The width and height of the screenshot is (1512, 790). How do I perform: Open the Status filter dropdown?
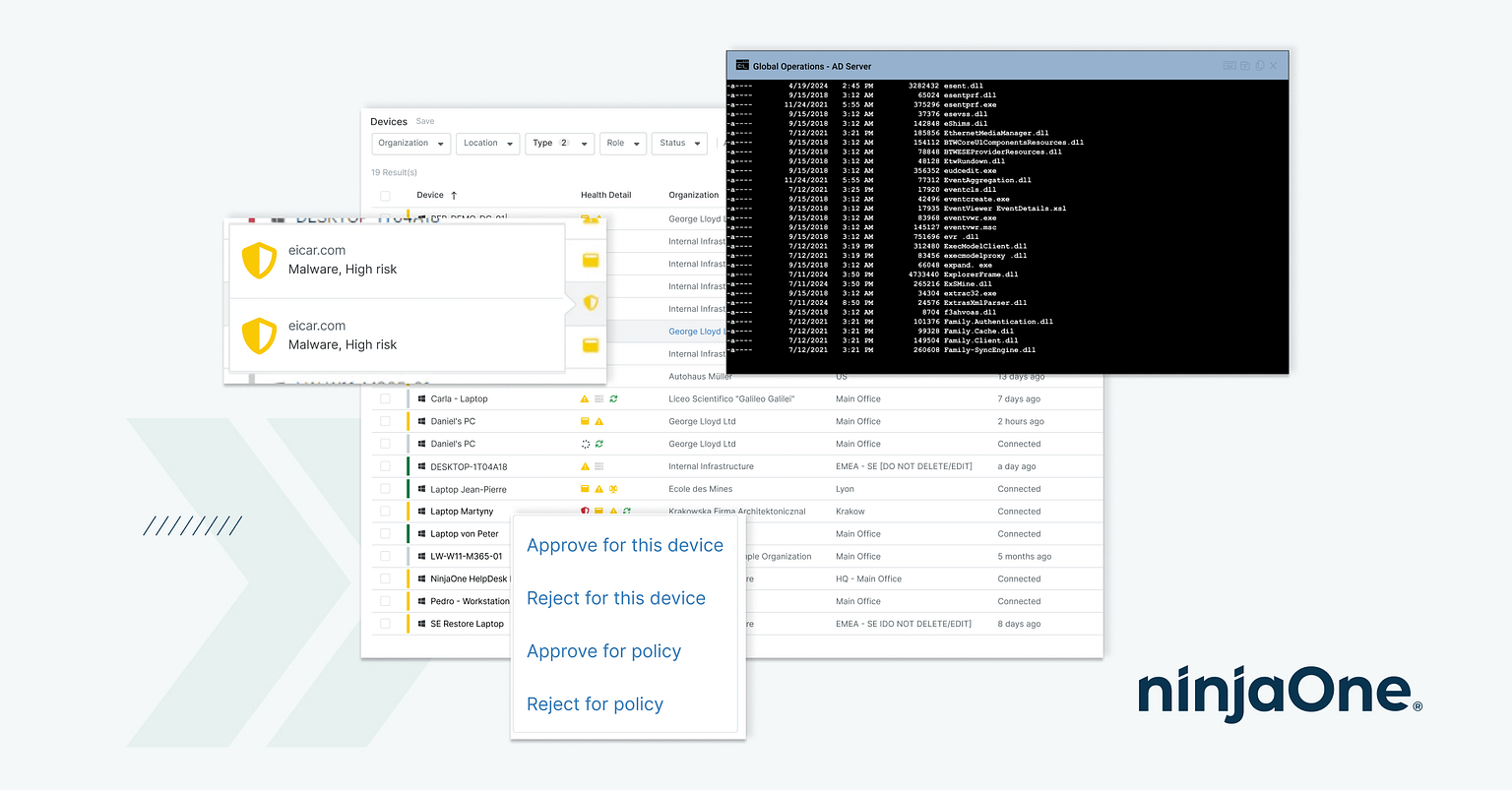(678, 143)
